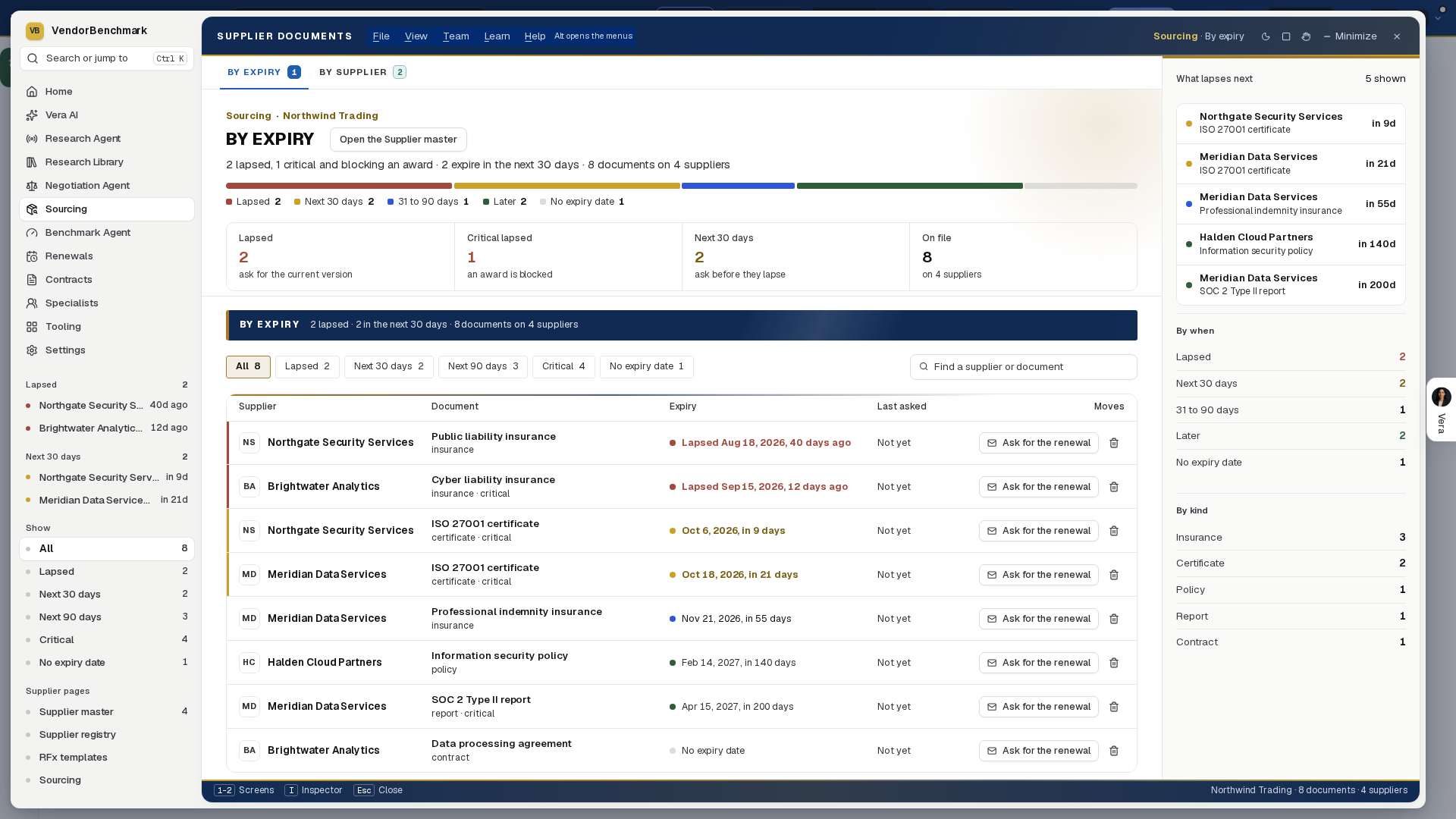Open the View menu
The width and height of the screenshot is (1456, 819).
click(x=416, y=36)
